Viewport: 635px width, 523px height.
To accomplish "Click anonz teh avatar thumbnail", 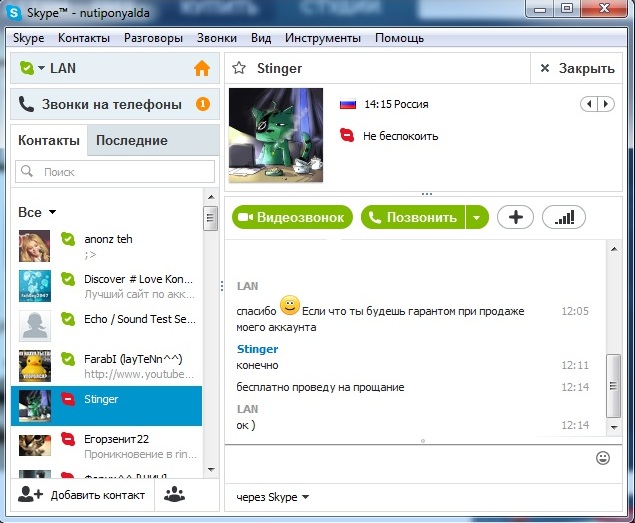I will (x=35, y=246).
